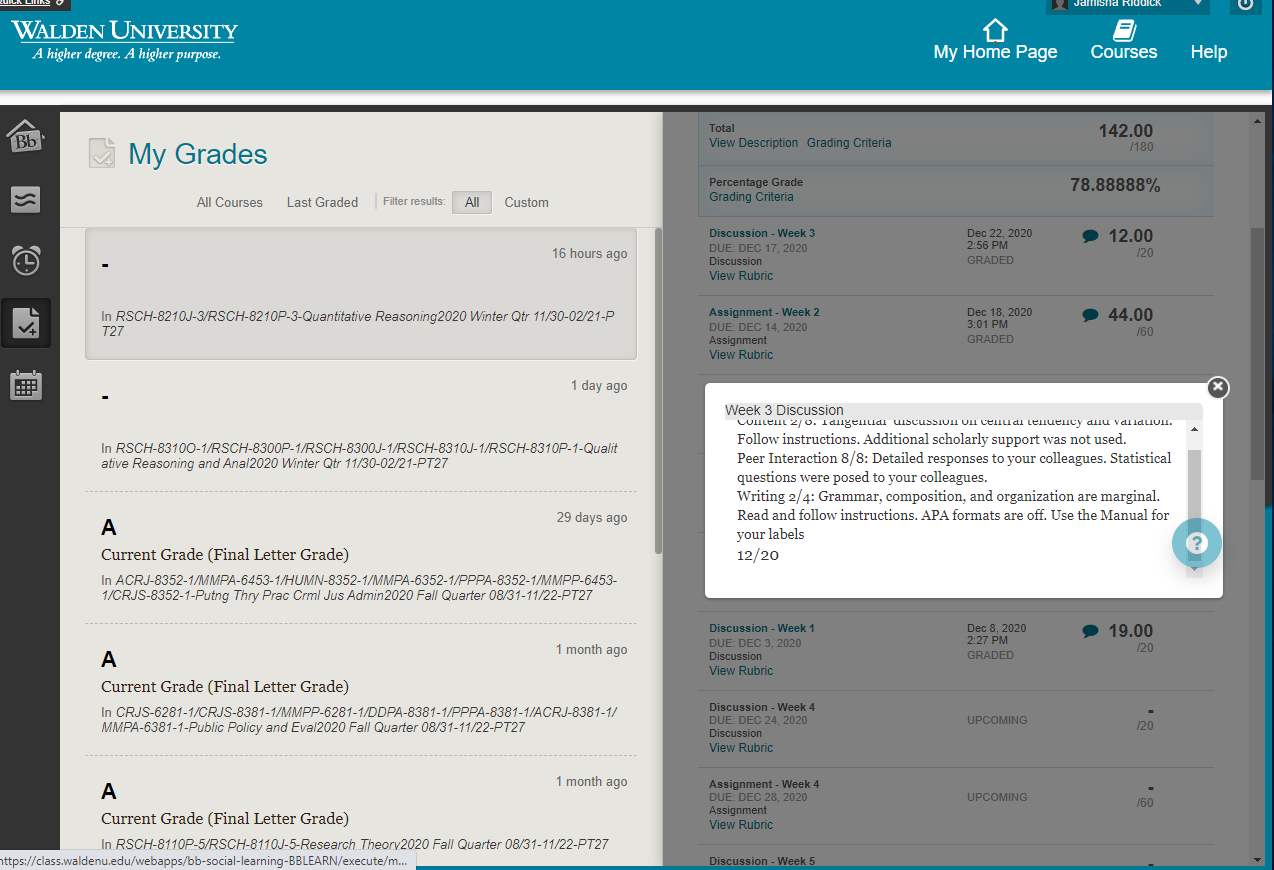Screen dimensions: 1274x870
Task: Click the 29 days ago timestamp
Action: click(592, 518)
